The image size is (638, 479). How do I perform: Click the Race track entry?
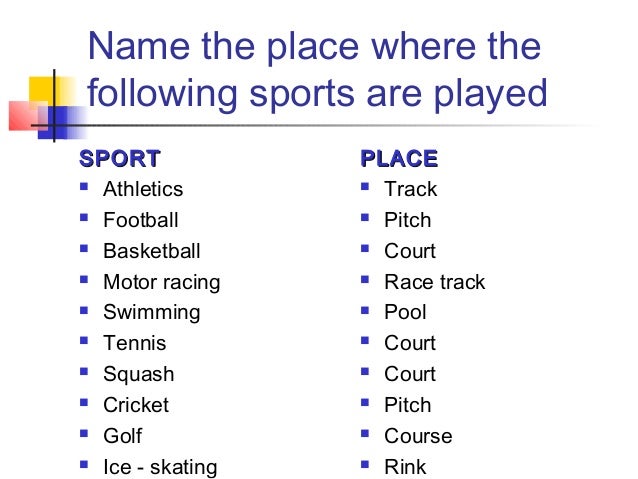point(435,282)
